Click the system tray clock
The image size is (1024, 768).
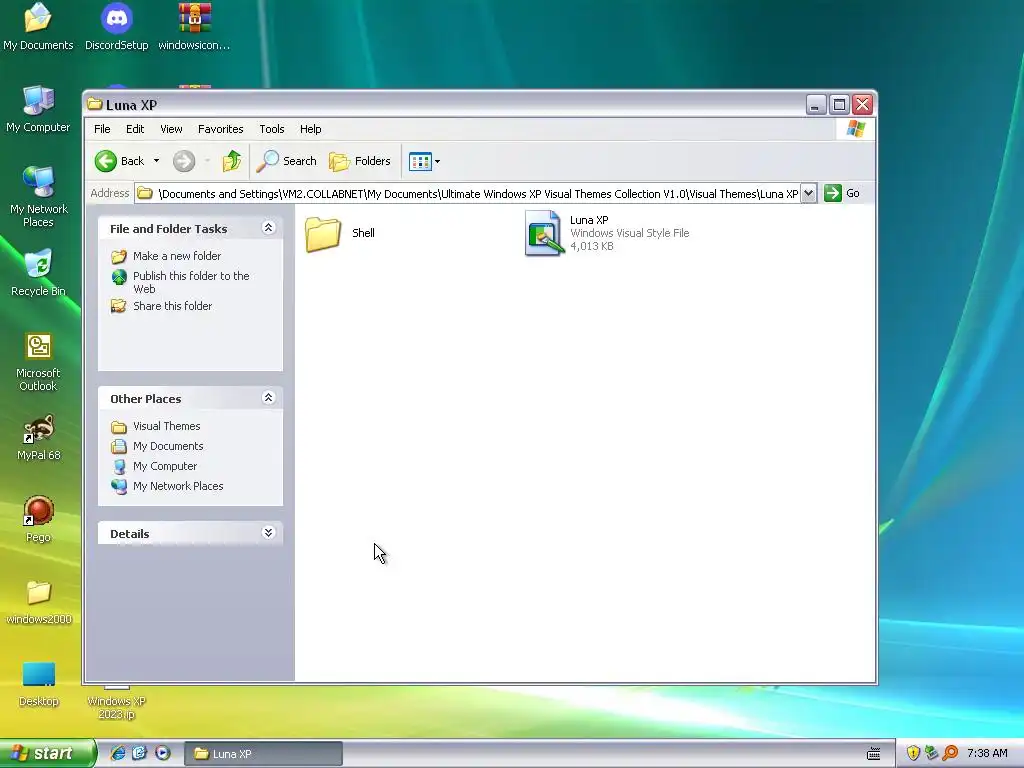(987, 753)
